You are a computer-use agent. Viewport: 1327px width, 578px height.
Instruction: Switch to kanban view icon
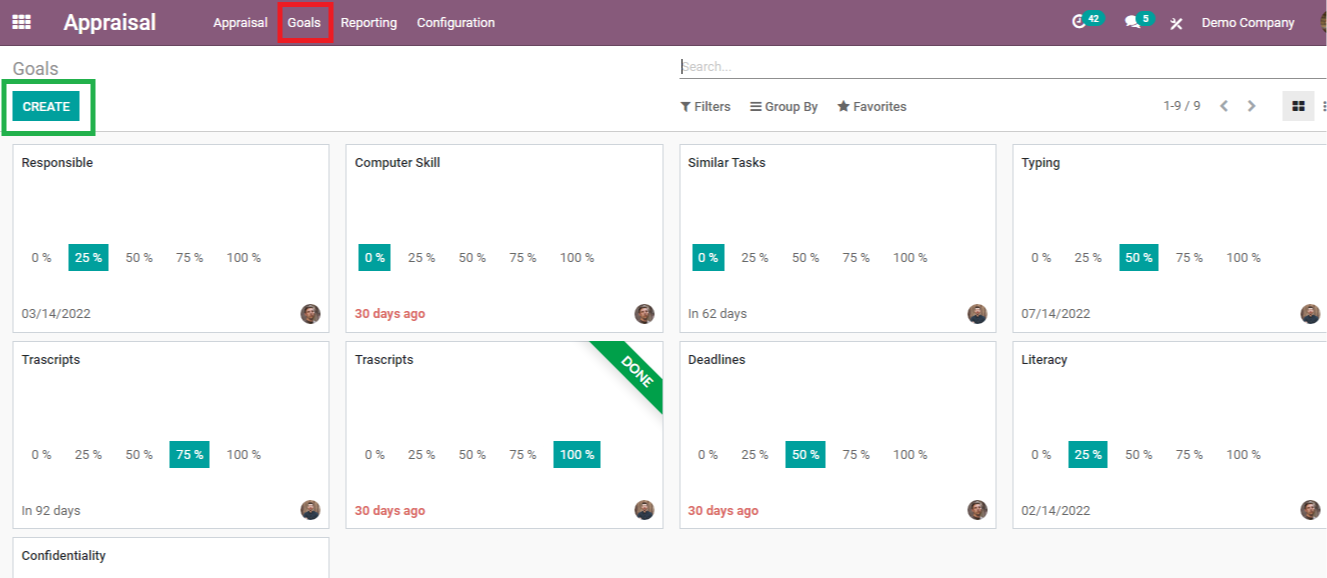point(1298,106)
